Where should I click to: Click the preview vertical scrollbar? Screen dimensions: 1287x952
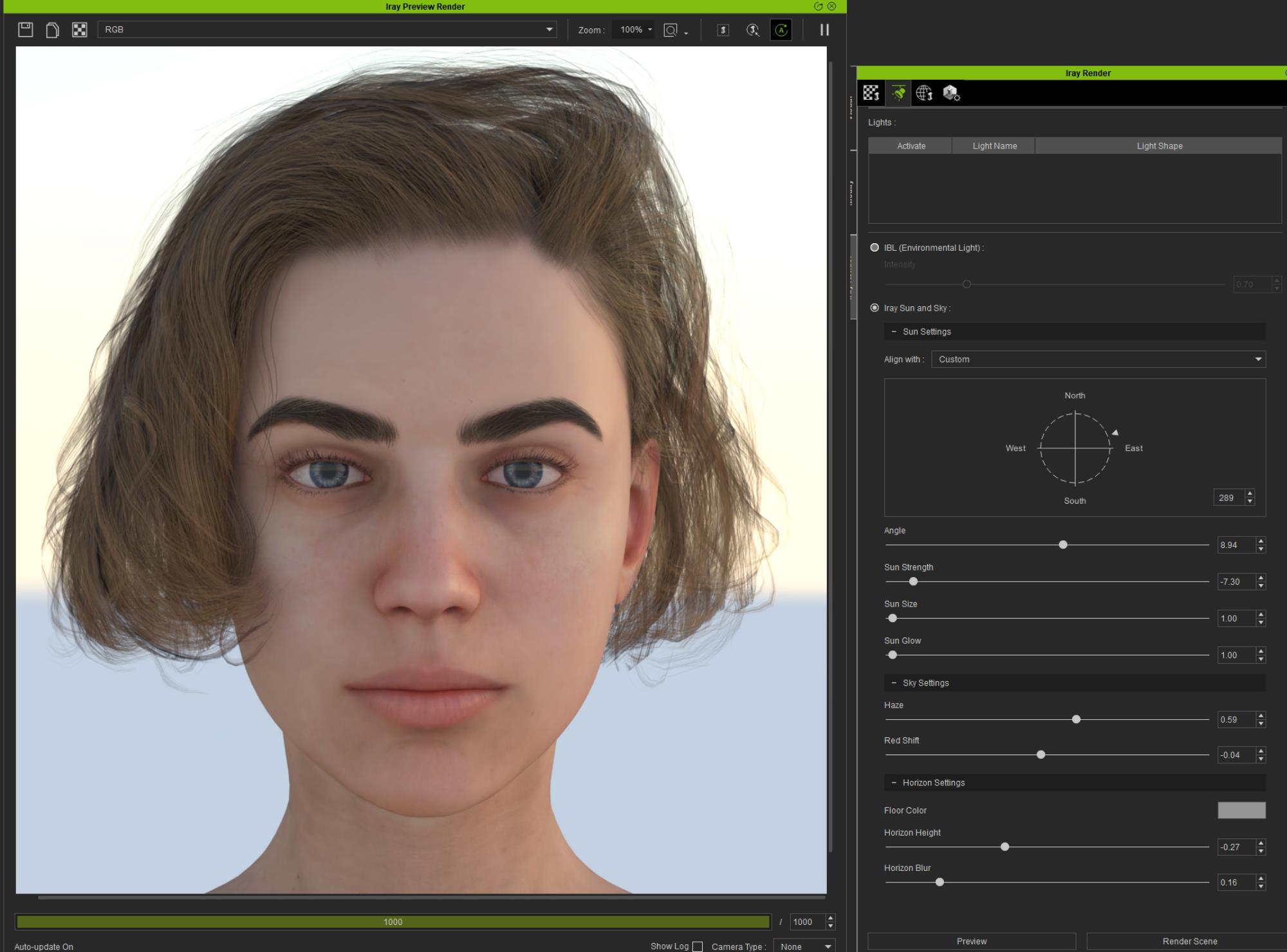point(830,457)
